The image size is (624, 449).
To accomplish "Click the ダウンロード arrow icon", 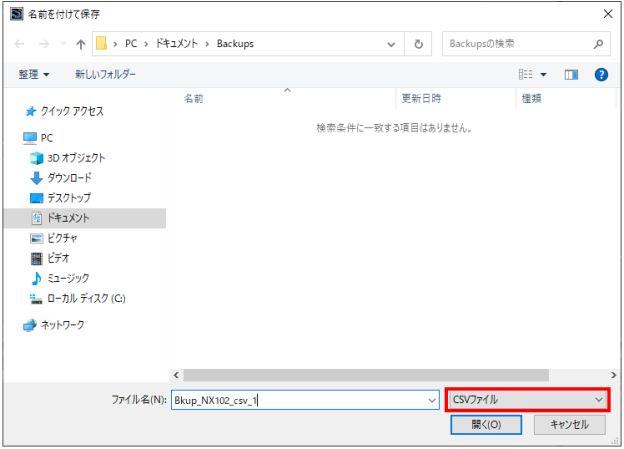I will pyautogui.click(x=36, y=178).
